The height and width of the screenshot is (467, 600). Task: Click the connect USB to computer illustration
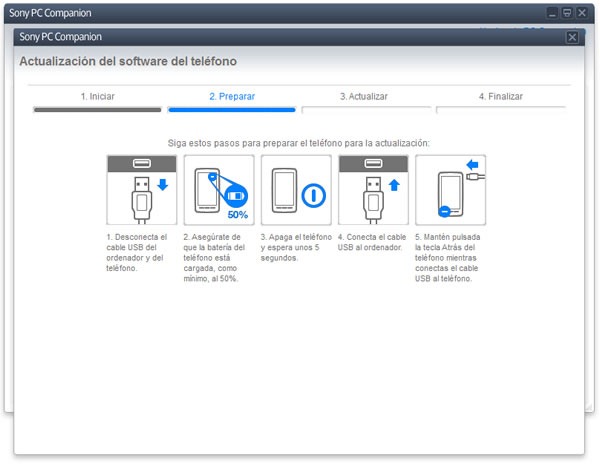(373, 190)
